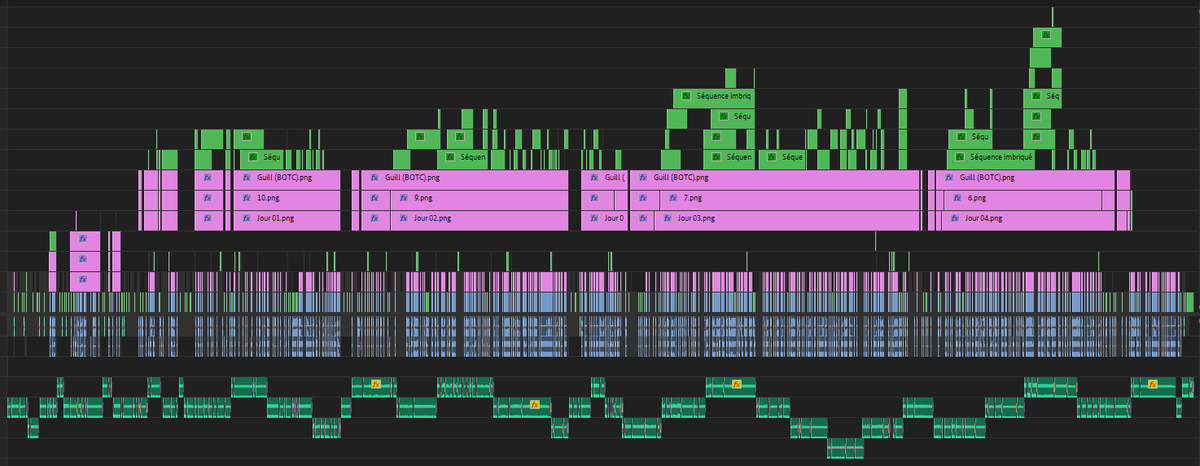Select the Guill (BOTC).png clip above 9.png
The image size is (1200, 466).
463,178
